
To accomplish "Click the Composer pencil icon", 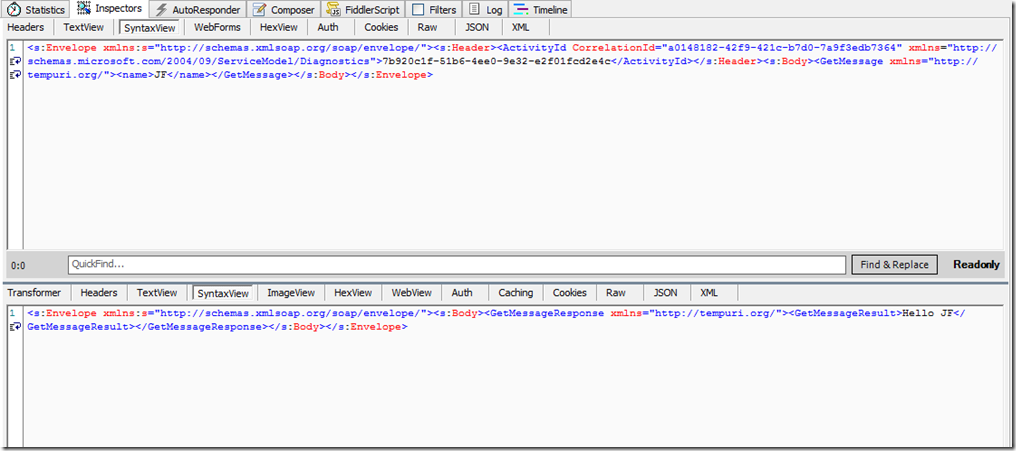I will pos(259,10).
